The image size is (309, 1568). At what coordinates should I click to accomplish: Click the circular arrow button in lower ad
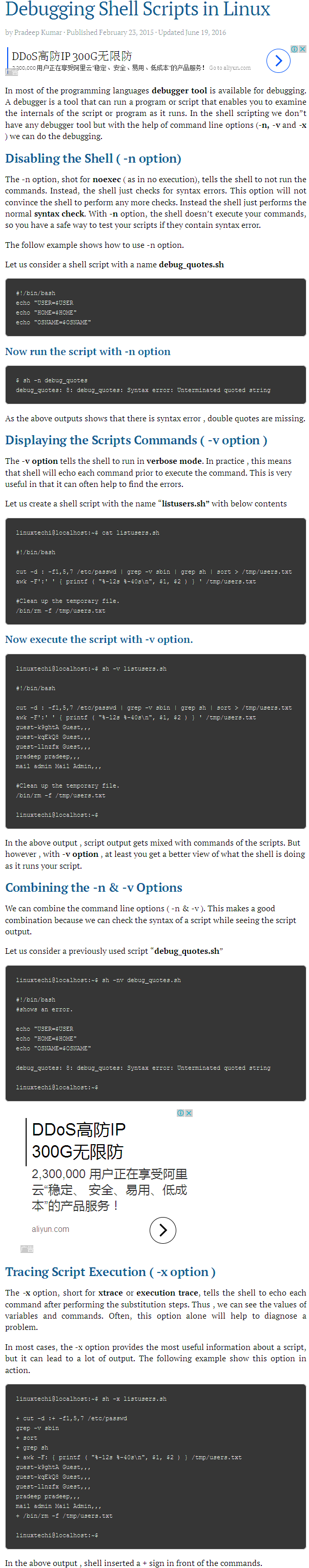tap(162, 1229)
